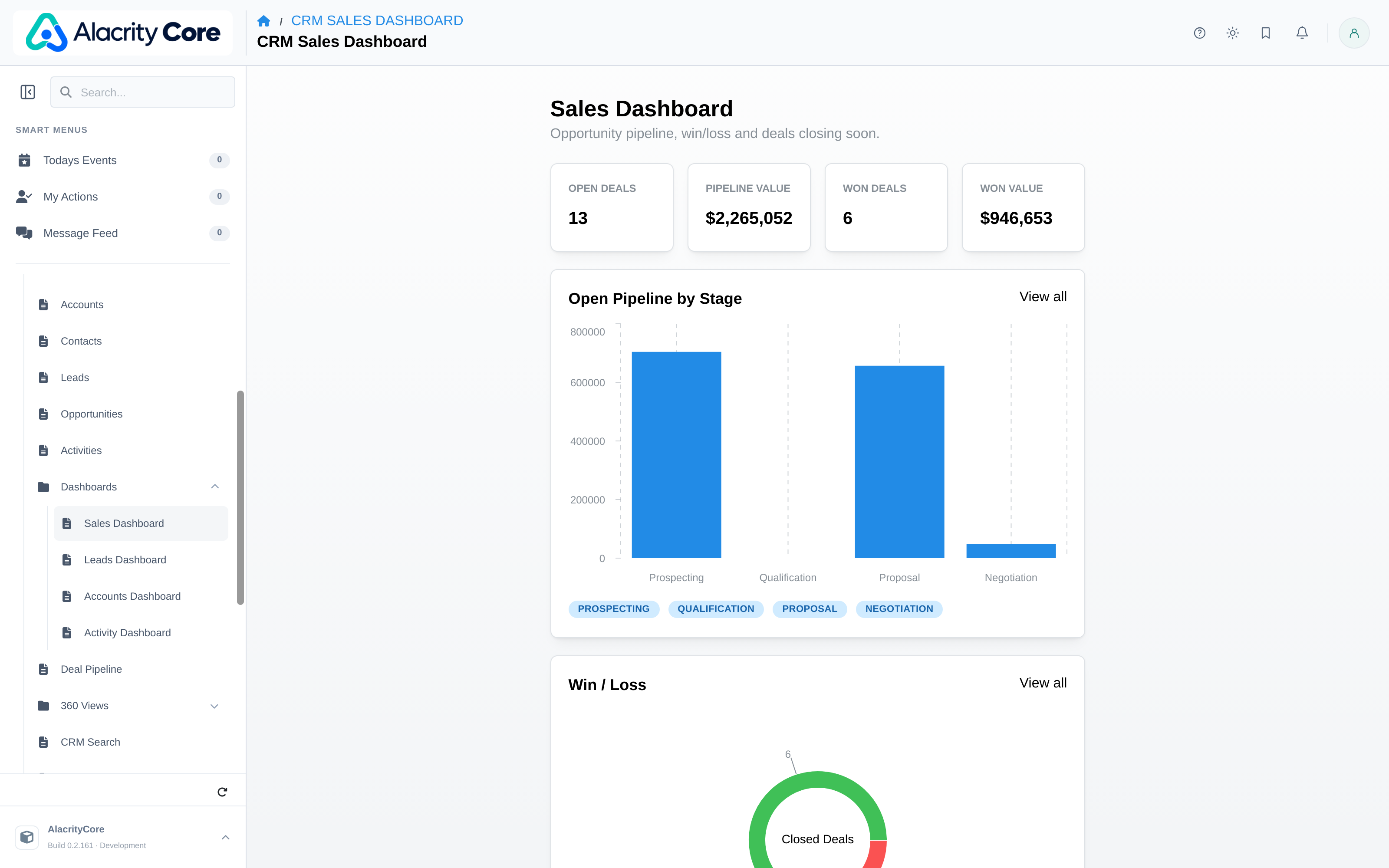Click CRM SALES DASHBOARD breadcrumb link
1389x868 pixels.
[x=376, y=21]
